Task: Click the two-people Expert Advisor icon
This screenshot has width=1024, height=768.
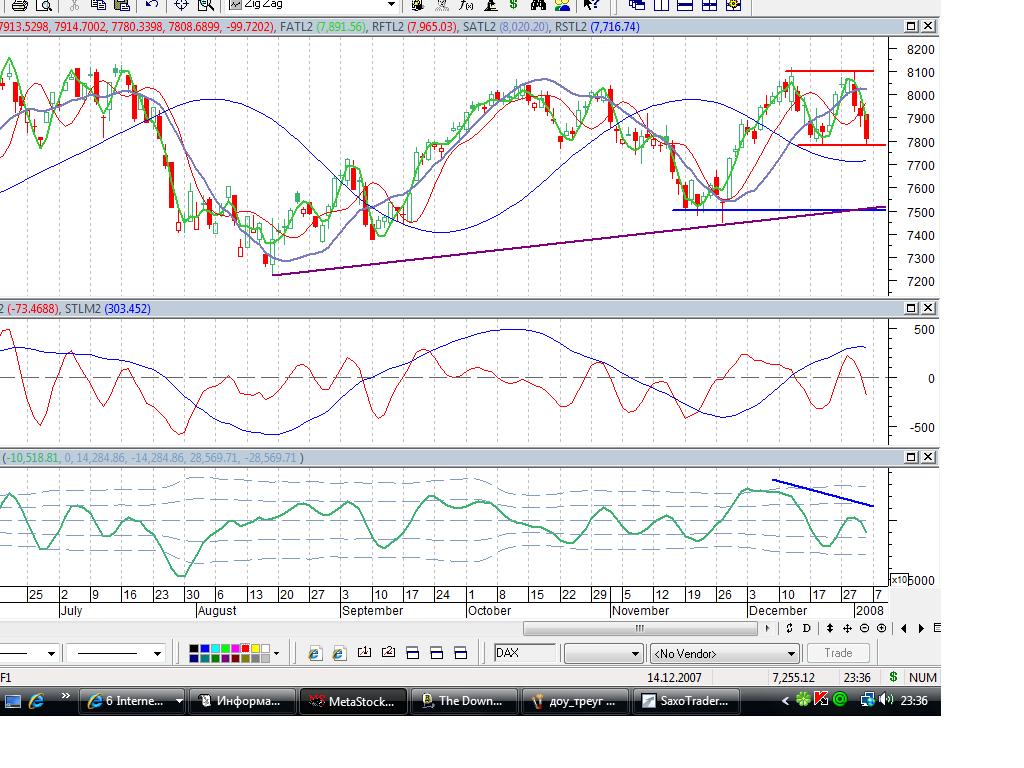Action: click(562, 5)
